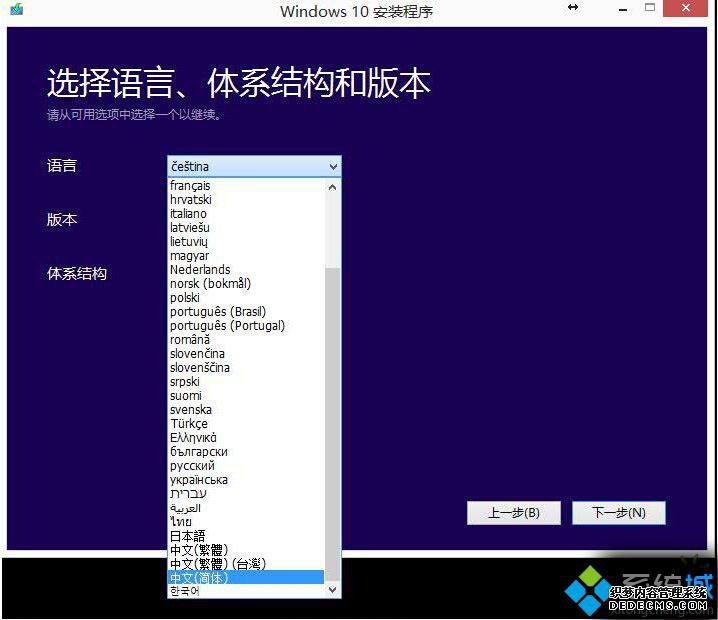Select 日本語 in language list
The width and height of the screenshot is (718, 620).
click(247, 536)
